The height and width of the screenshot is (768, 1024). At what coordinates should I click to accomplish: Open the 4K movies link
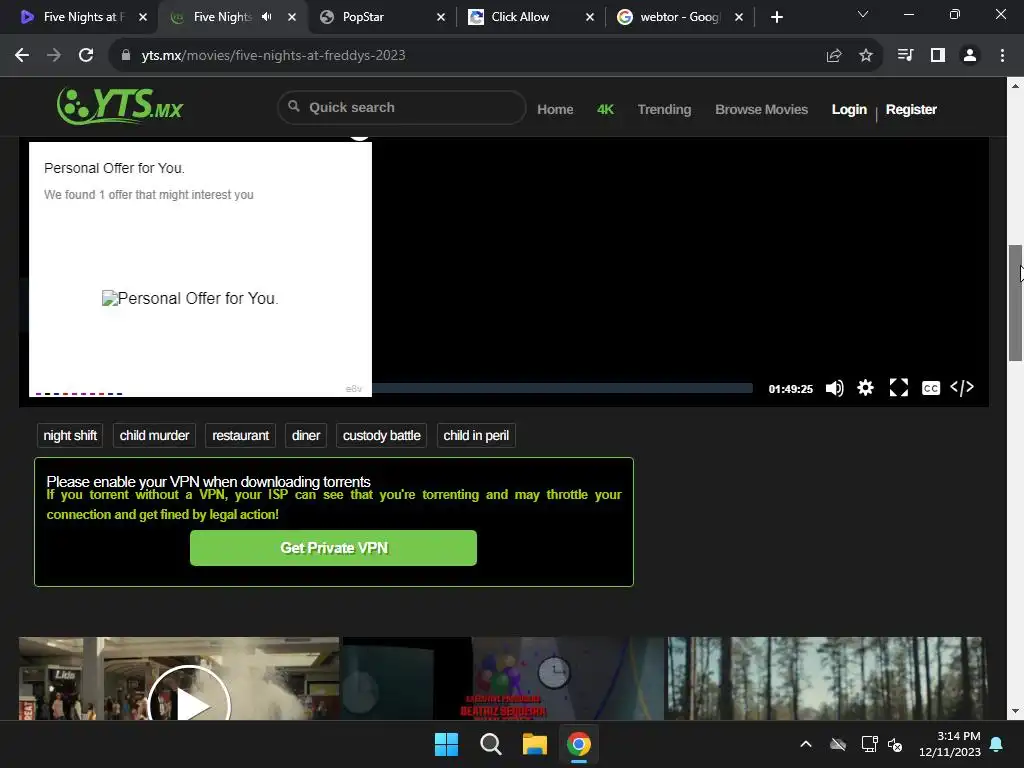point(605,110)
